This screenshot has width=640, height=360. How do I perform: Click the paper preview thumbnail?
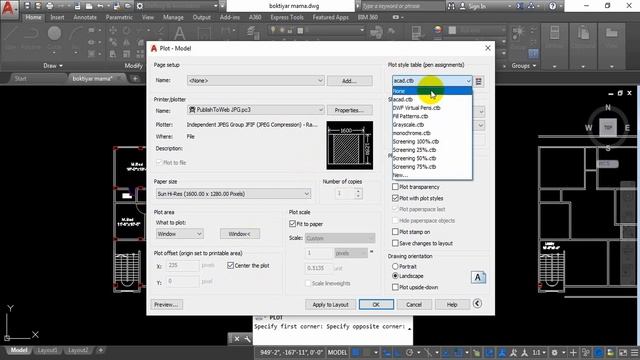coord(349,145)
